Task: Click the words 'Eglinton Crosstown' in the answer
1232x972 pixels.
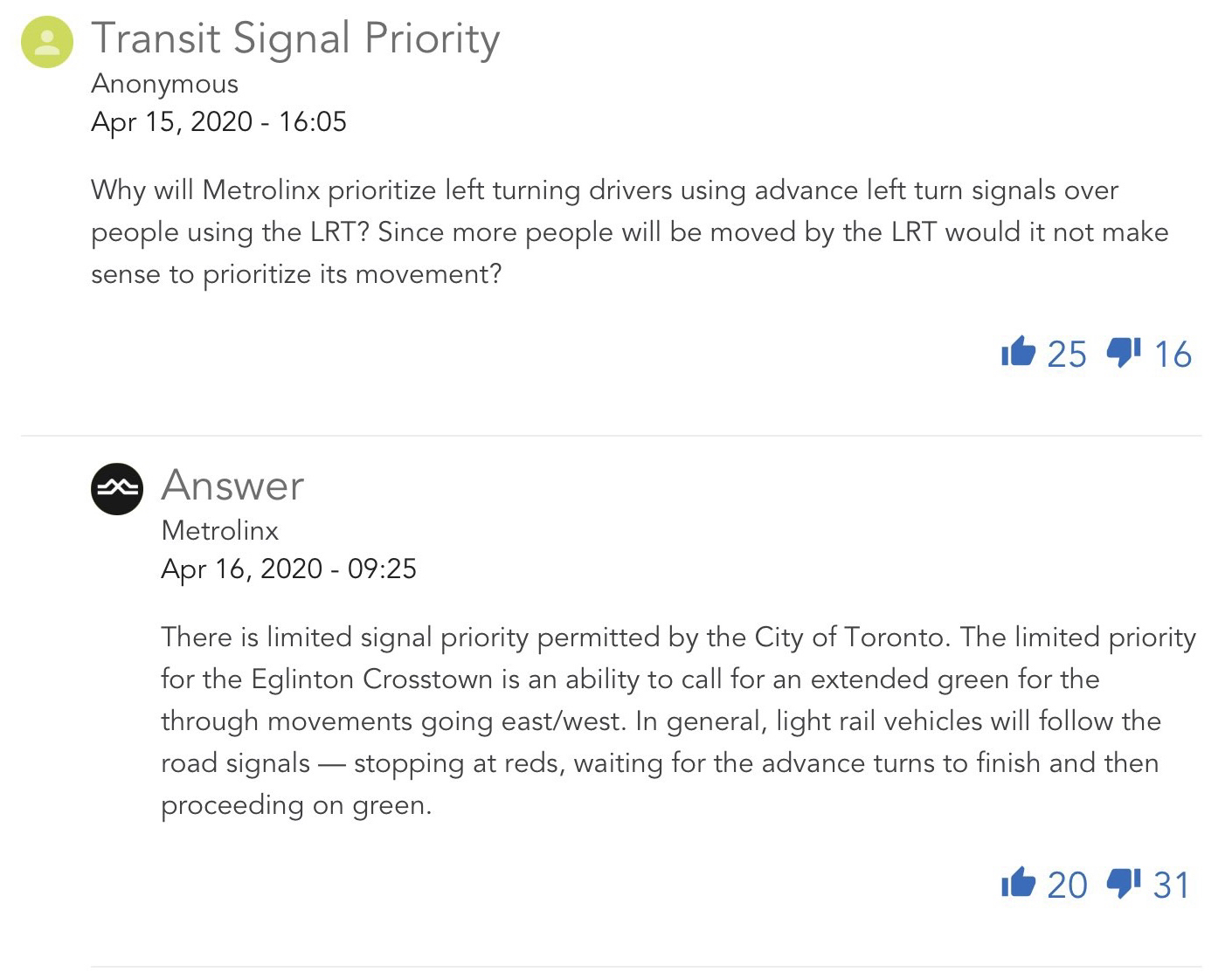Action: click(372, 679)
